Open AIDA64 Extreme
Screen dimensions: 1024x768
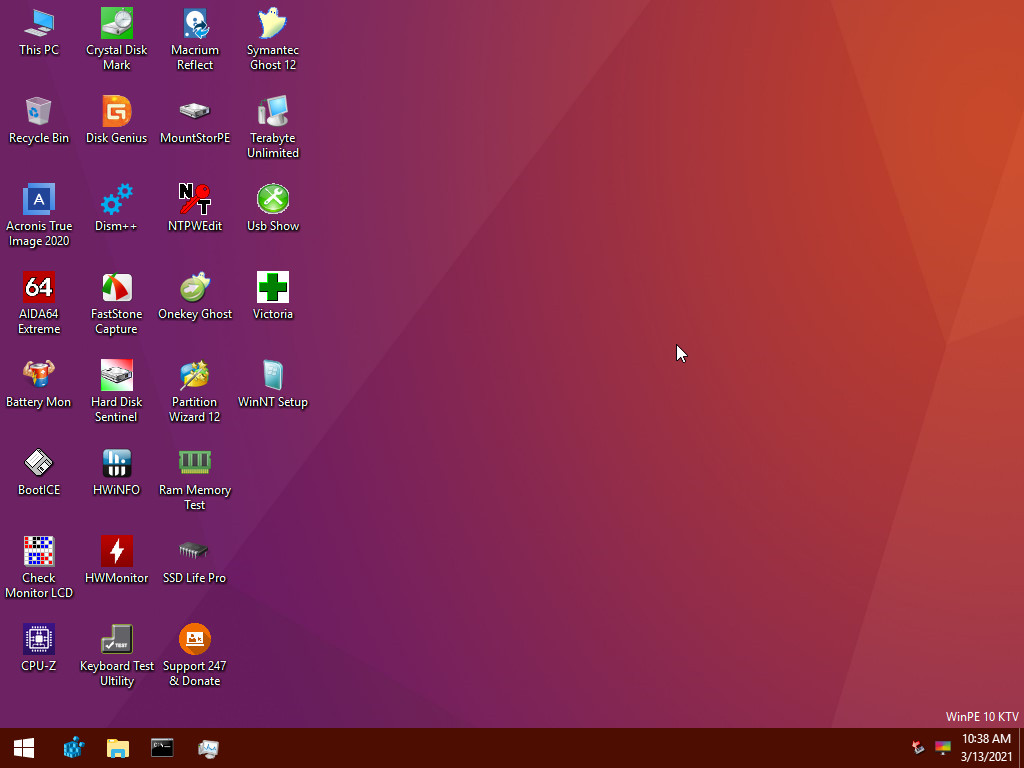tap(39, 304)
